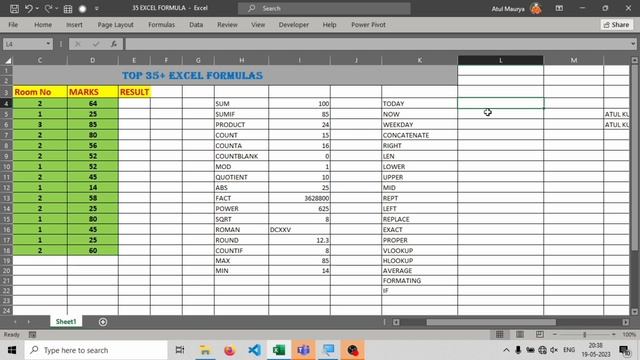Click the 100% zoom level
This screenshot has height=360, width=640.
(x=629, y=334)
